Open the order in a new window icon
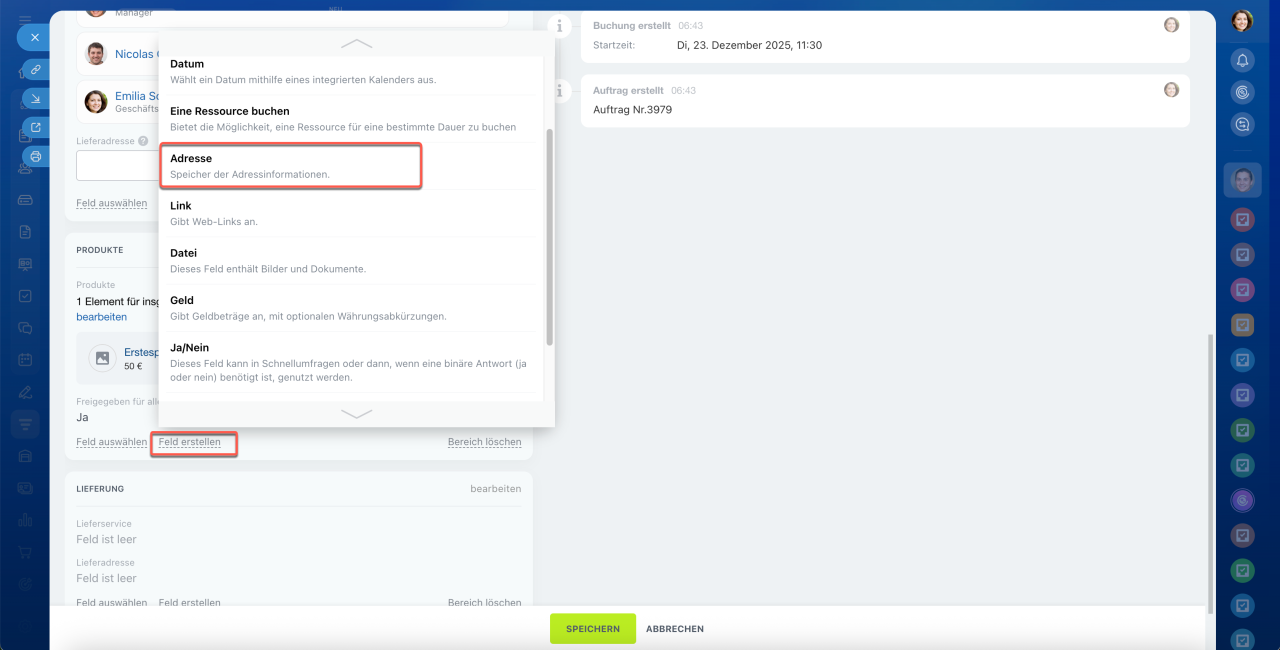Viewport: 1280px width, 650px height. coord(35,127)
